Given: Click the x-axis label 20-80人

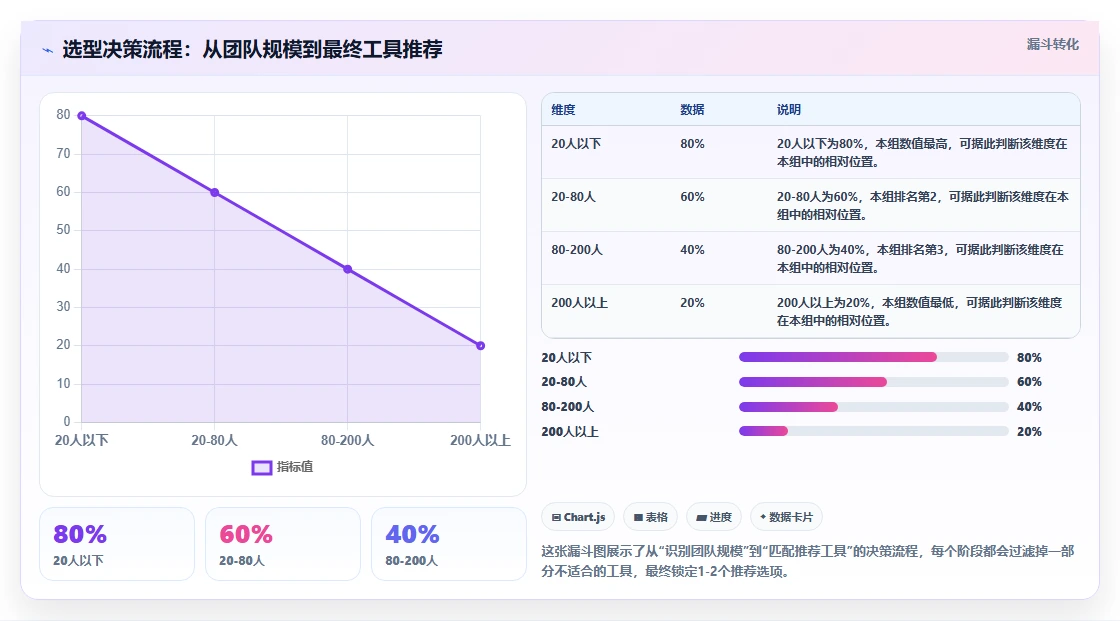Looking at the screenshot, I should click(x=214, y=440).
